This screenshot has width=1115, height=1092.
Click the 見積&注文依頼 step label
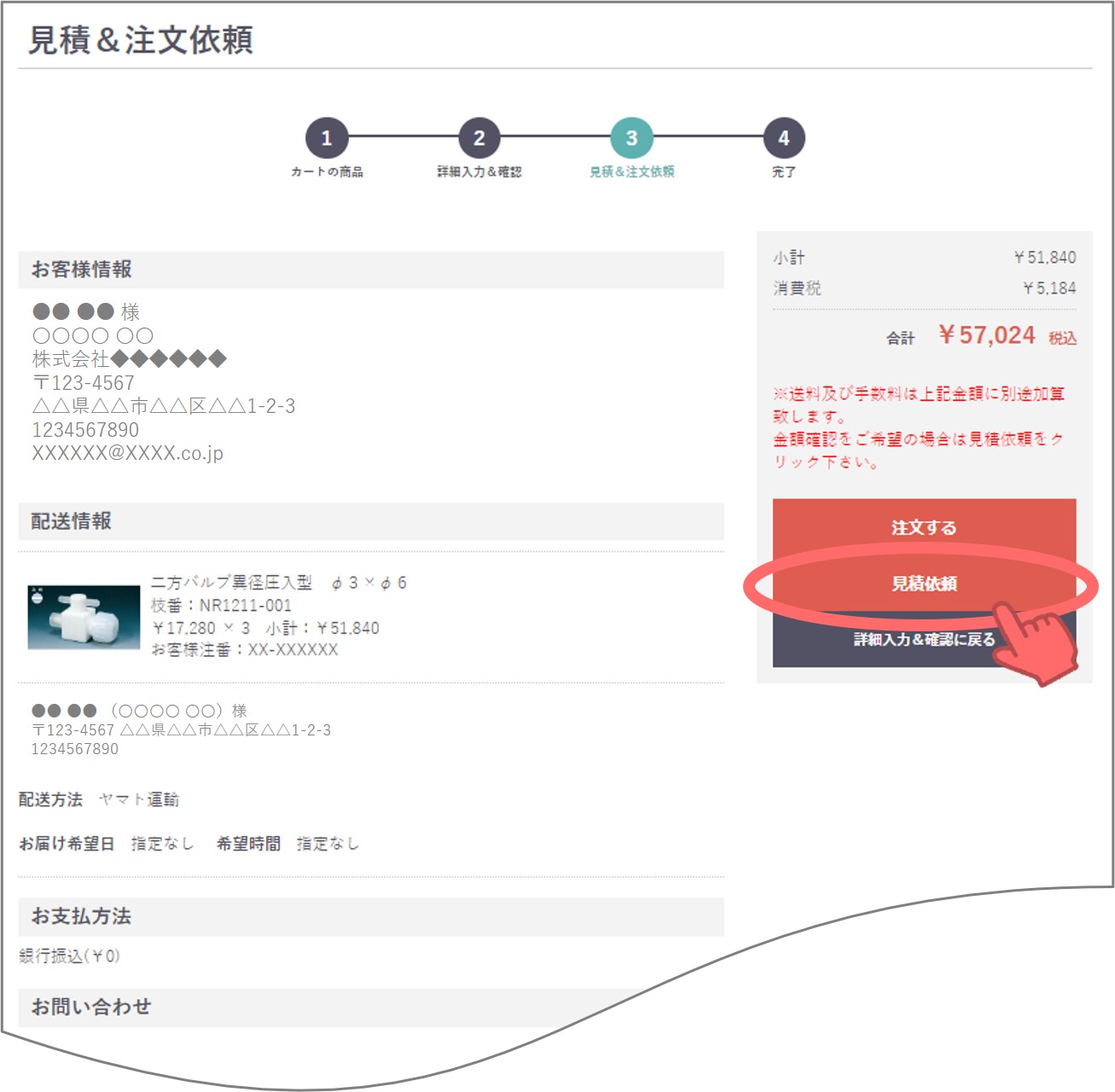[631, 172]
